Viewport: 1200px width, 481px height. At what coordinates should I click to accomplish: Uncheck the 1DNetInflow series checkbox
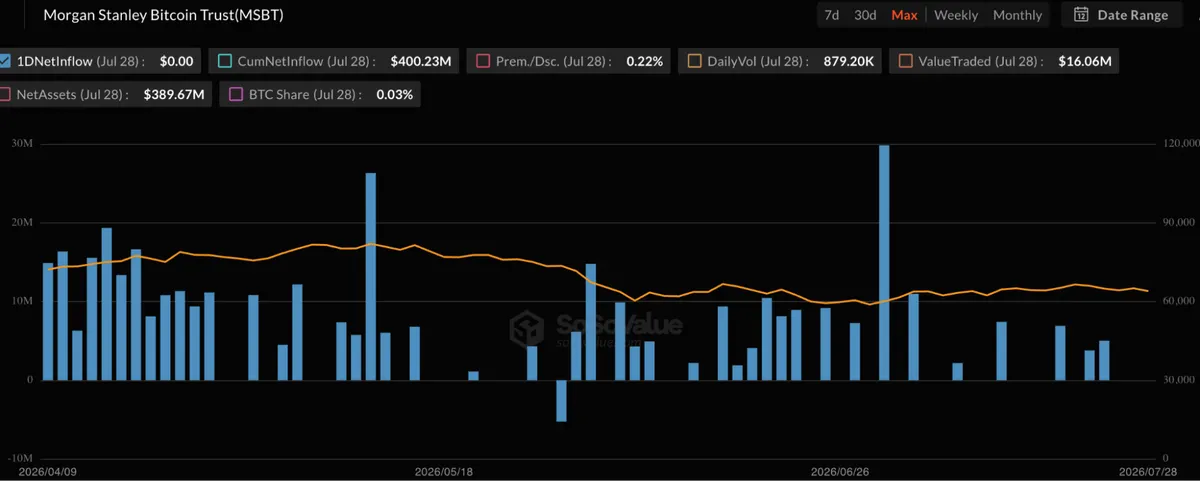tap(4, 61)
